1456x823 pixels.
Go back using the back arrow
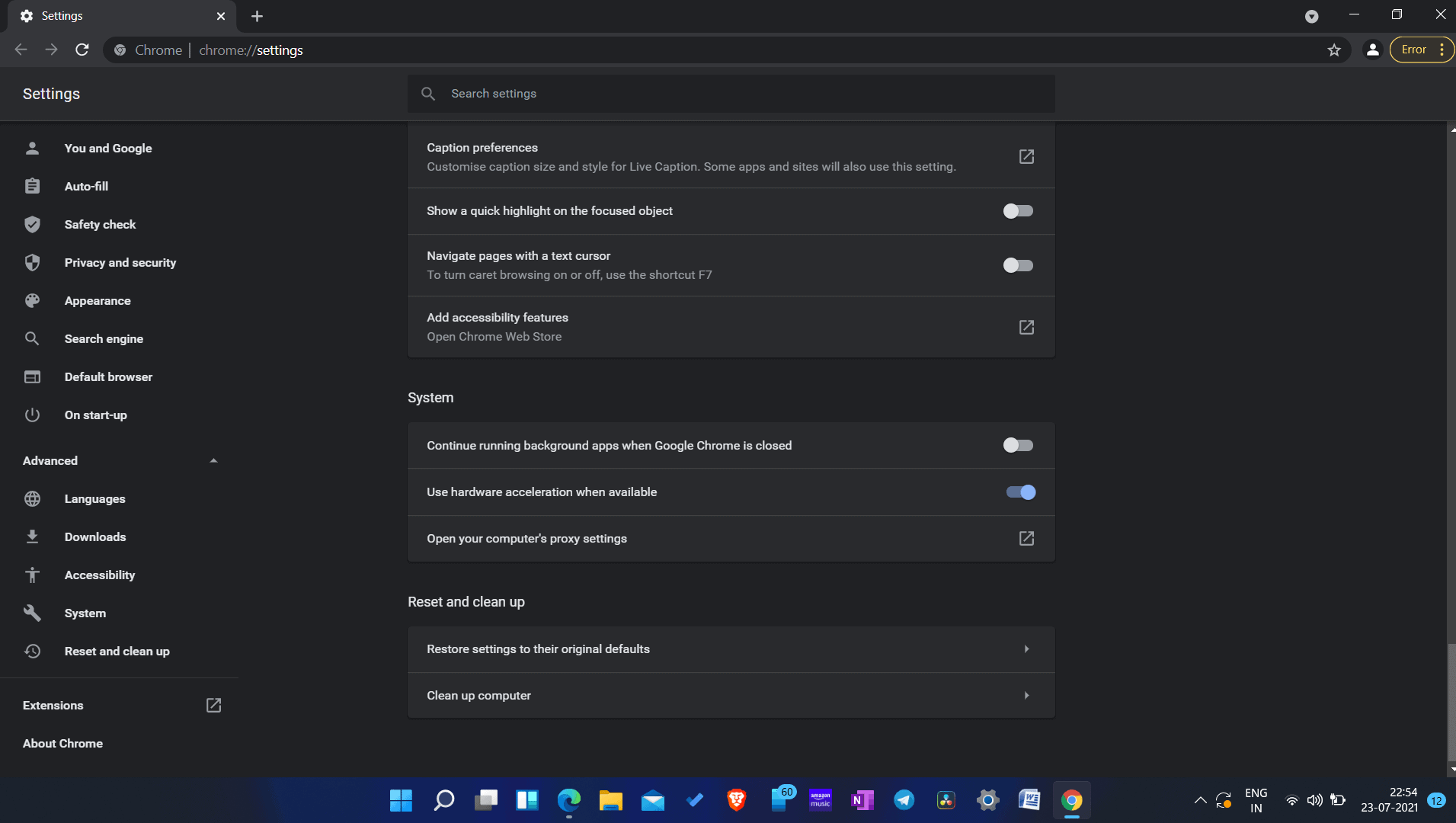point(21,50)
